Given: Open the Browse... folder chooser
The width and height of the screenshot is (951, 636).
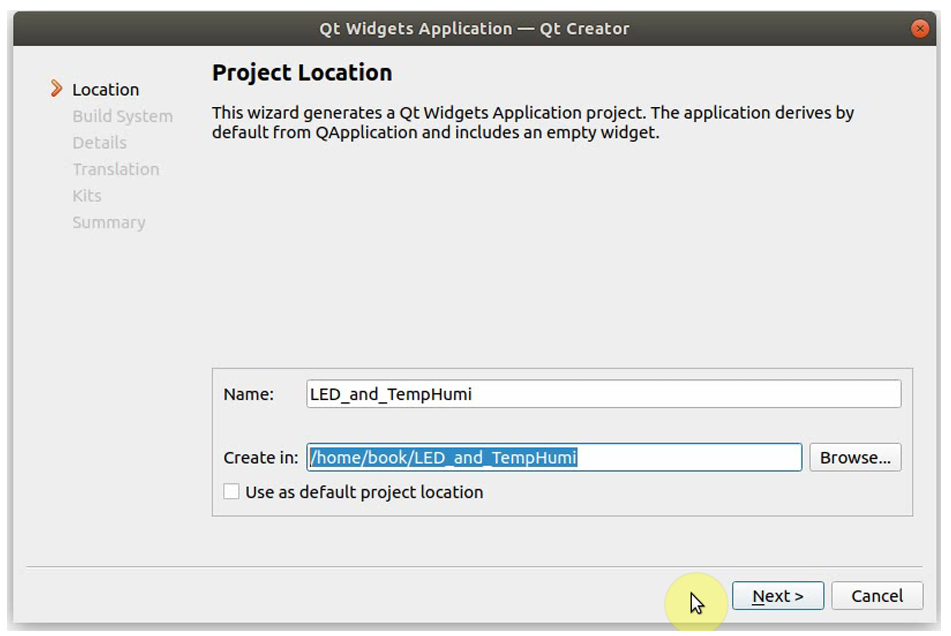Looking at the screenshot, I should point(855,457).
